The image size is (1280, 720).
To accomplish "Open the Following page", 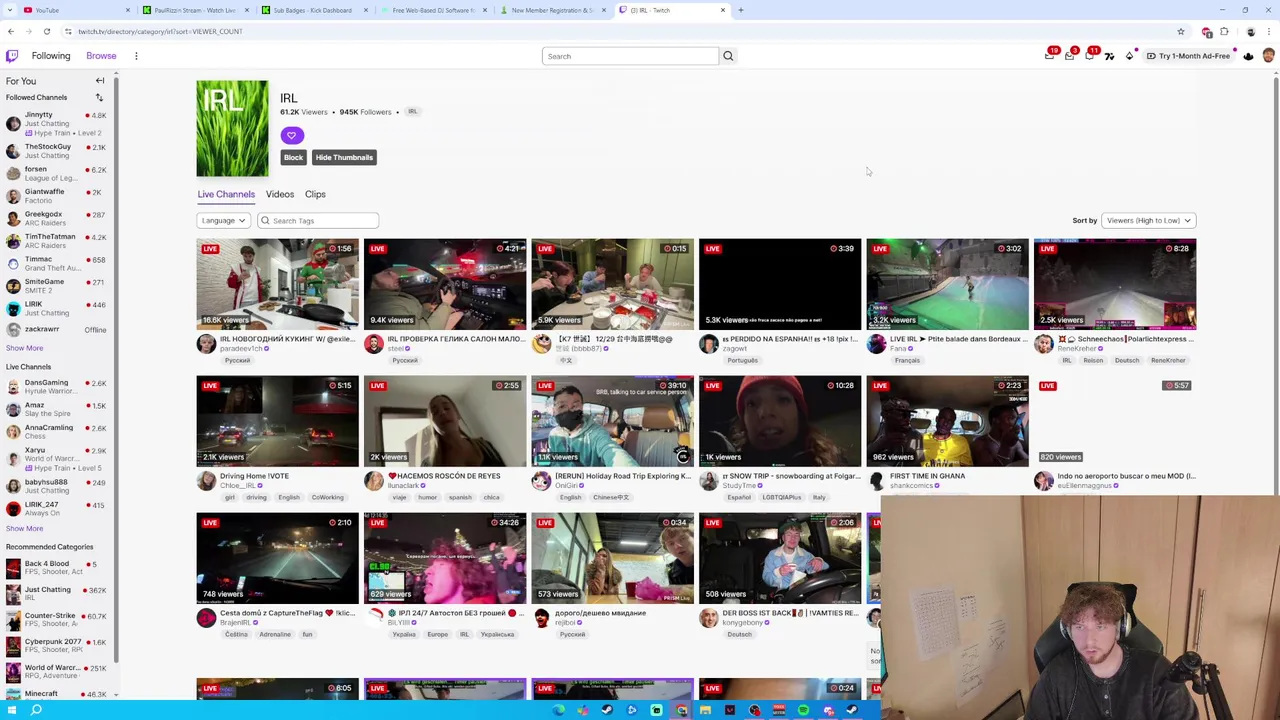I will point(51,56).
